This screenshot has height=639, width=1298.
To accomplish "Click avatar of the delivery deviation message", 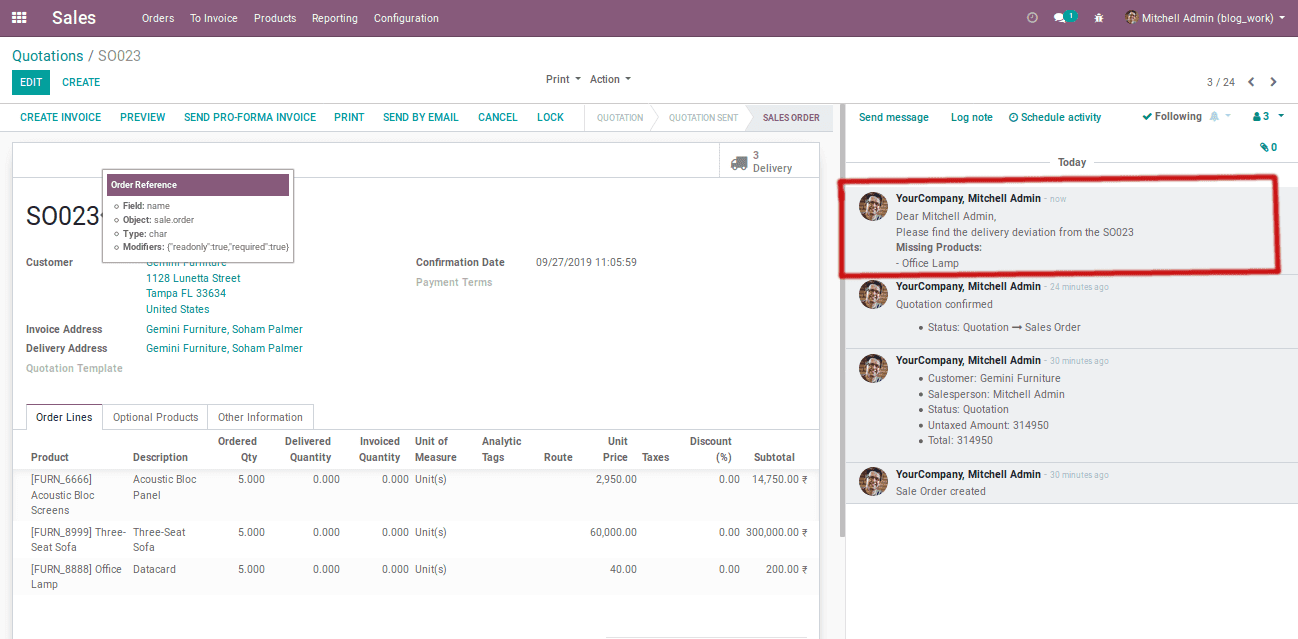I will [874, 207].
